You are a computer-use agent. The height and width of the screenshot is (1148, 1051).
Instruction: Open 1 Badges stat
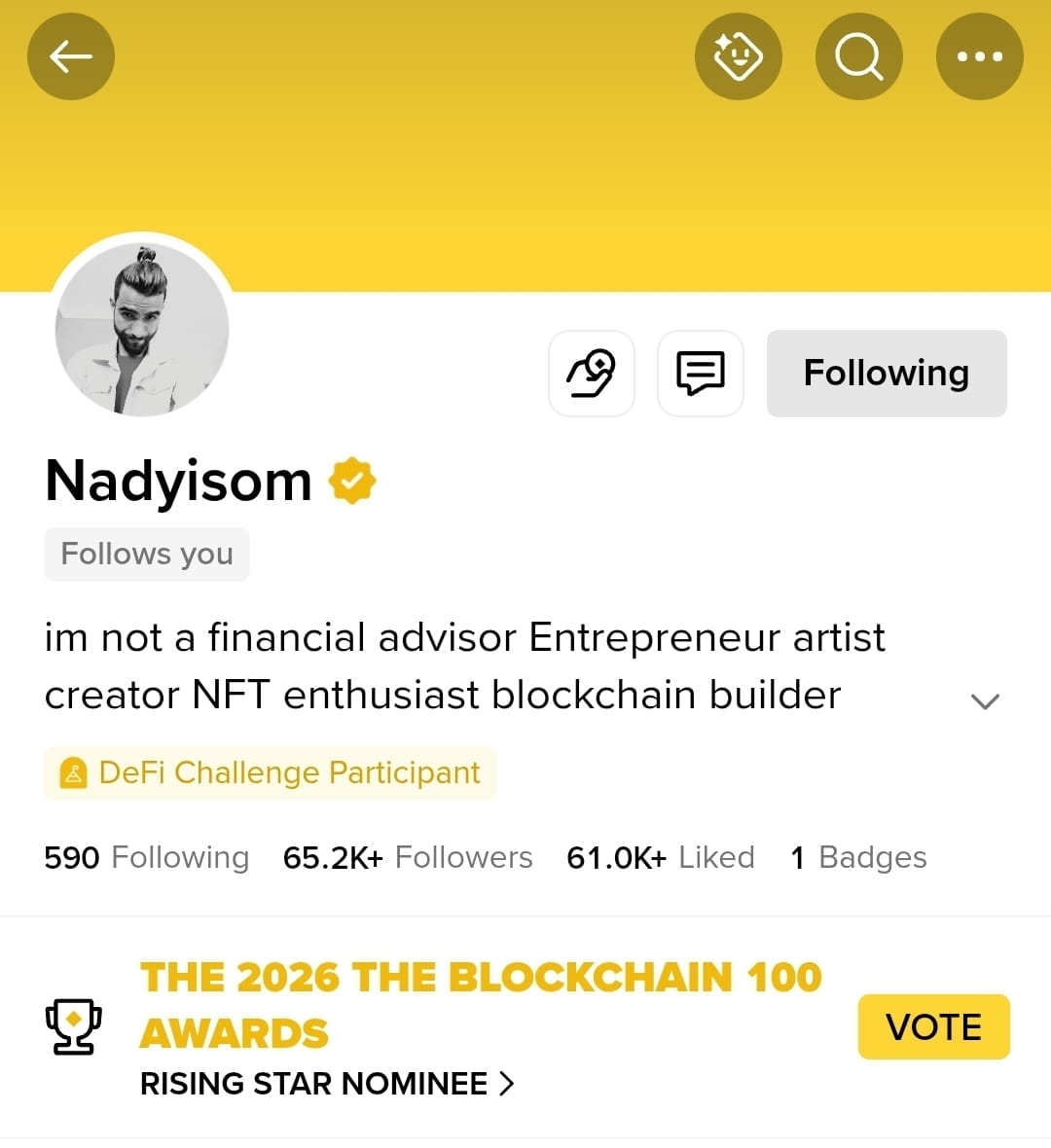[x=859, y=857]
